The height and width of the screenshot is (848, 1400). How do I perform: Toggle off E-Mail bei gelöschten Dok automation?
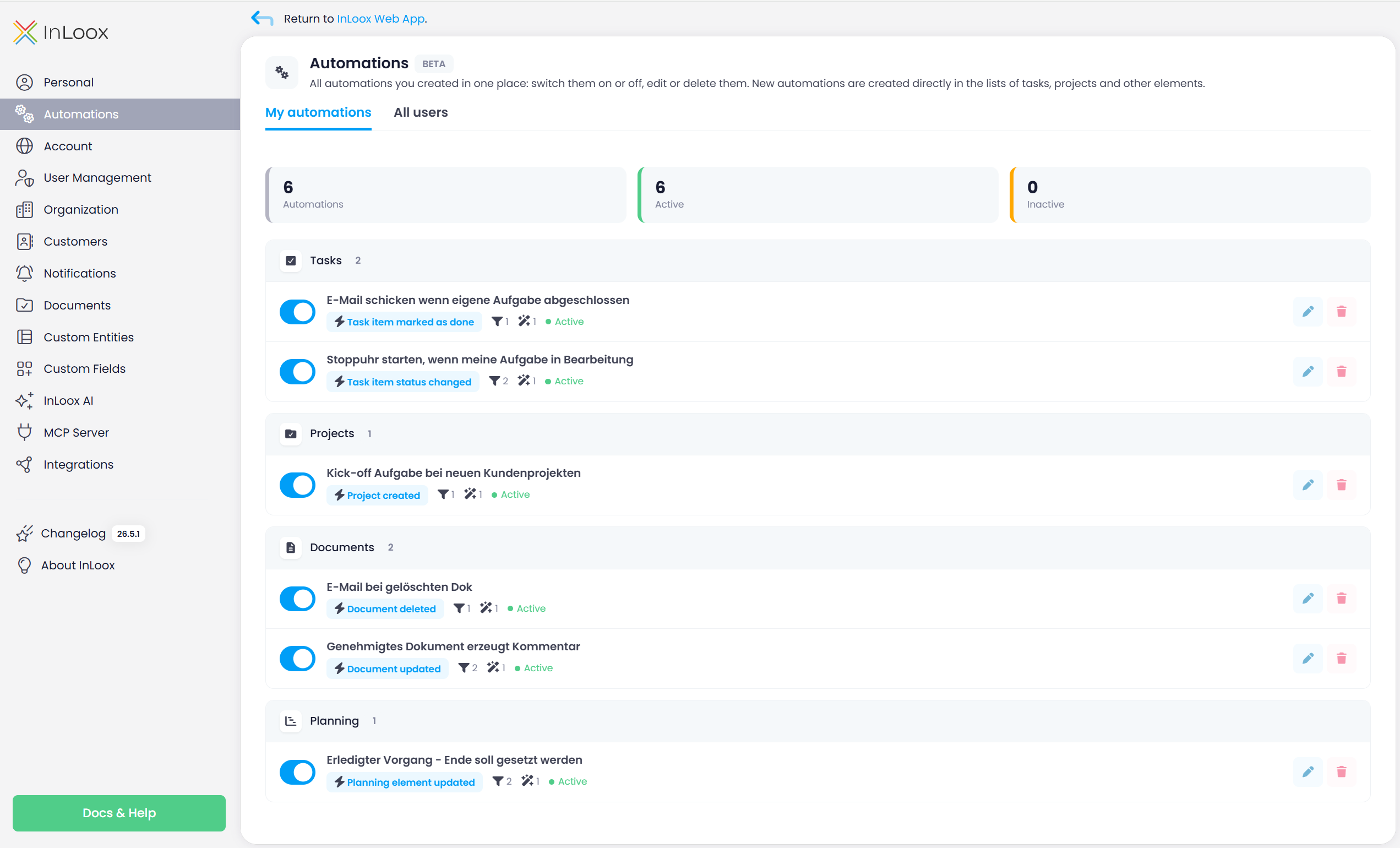297,599
